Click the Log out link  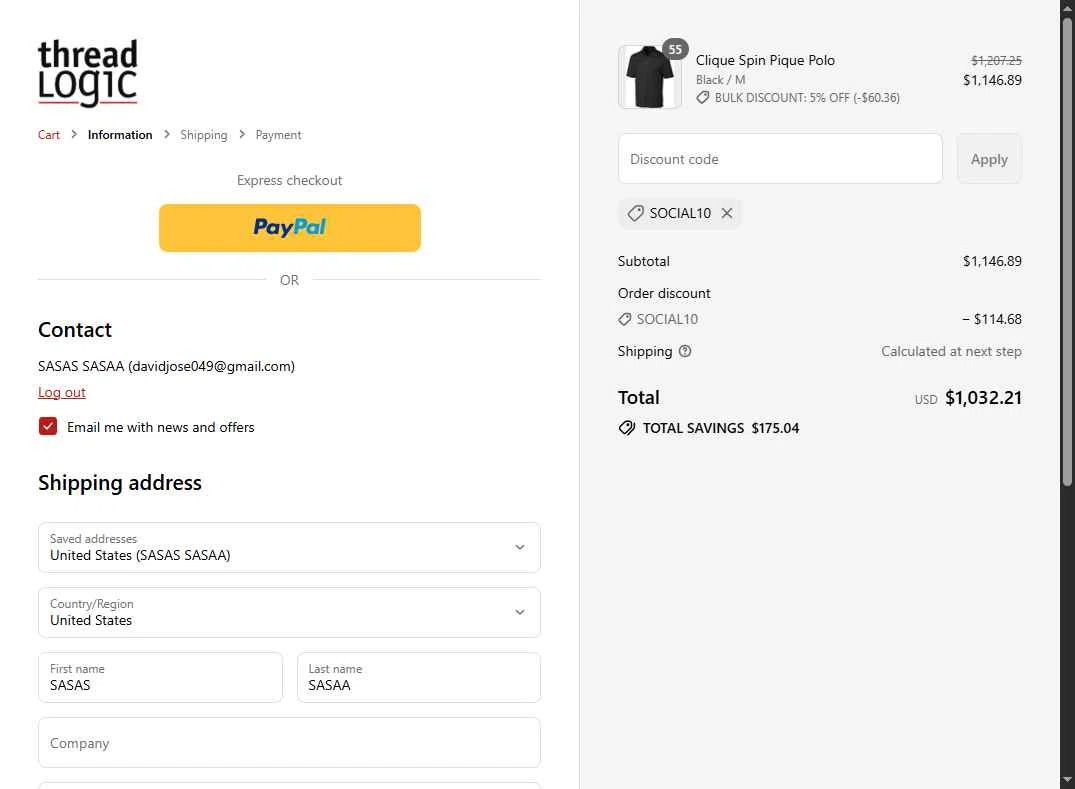coord(62,392)
